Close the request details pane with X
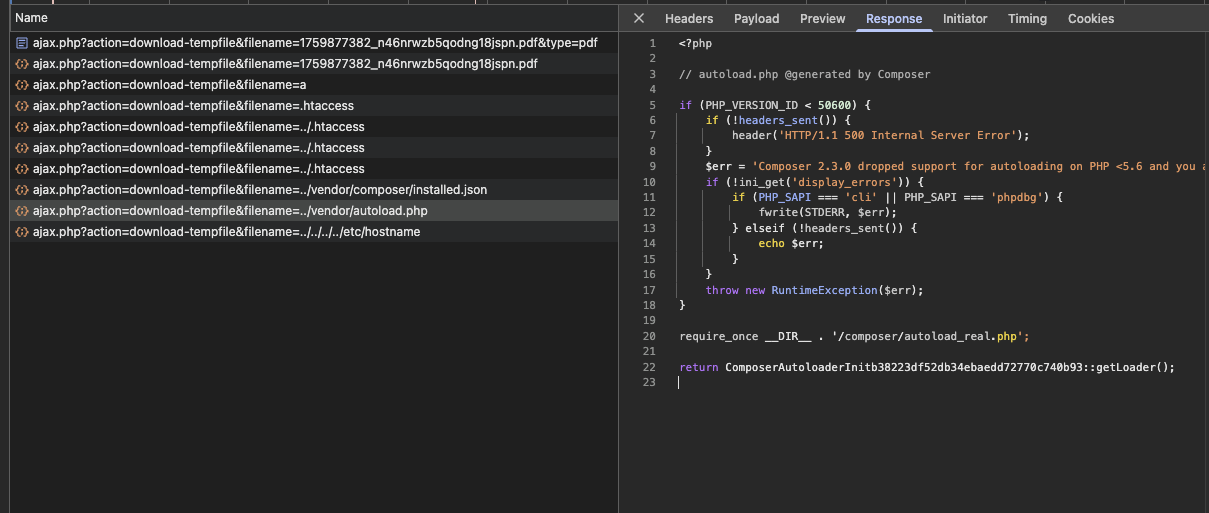This screenshot has height=513, width=1209. [639, 18]
